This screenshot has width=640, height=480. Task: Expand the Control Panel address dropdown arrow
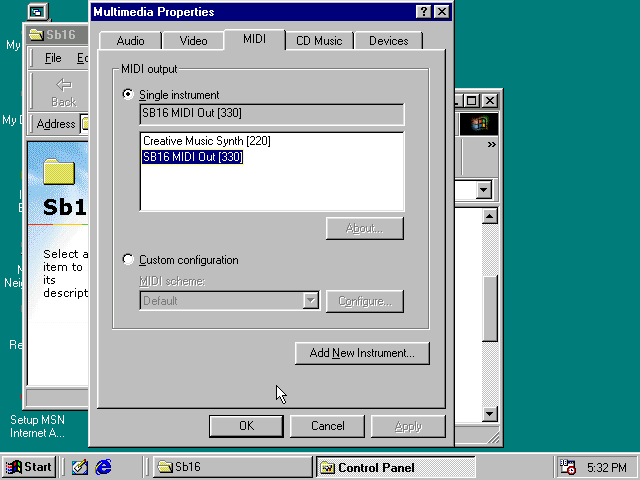[484, 190]
